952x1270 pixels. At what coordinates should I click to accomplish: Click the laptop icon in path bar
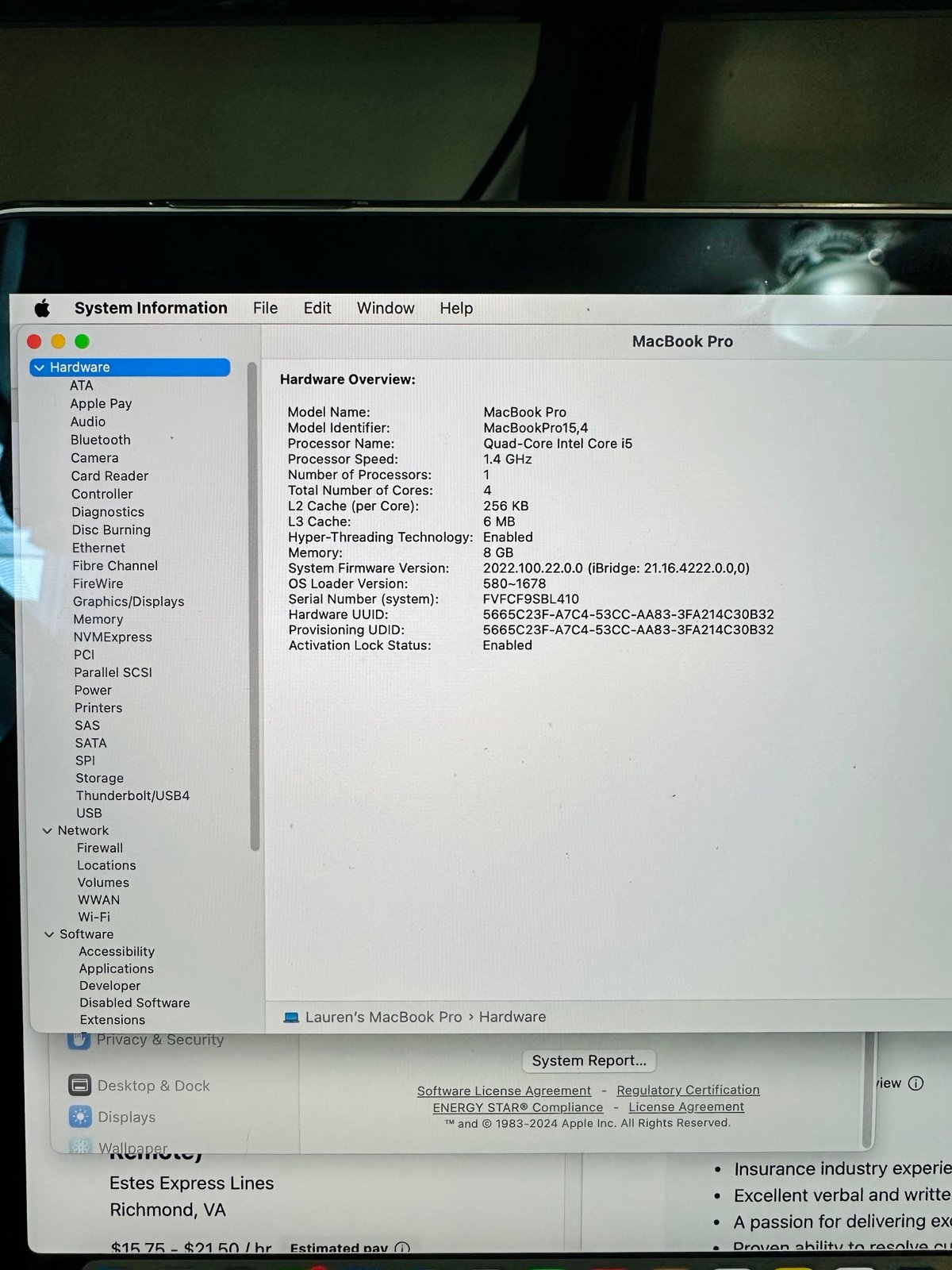point(291,1018)
